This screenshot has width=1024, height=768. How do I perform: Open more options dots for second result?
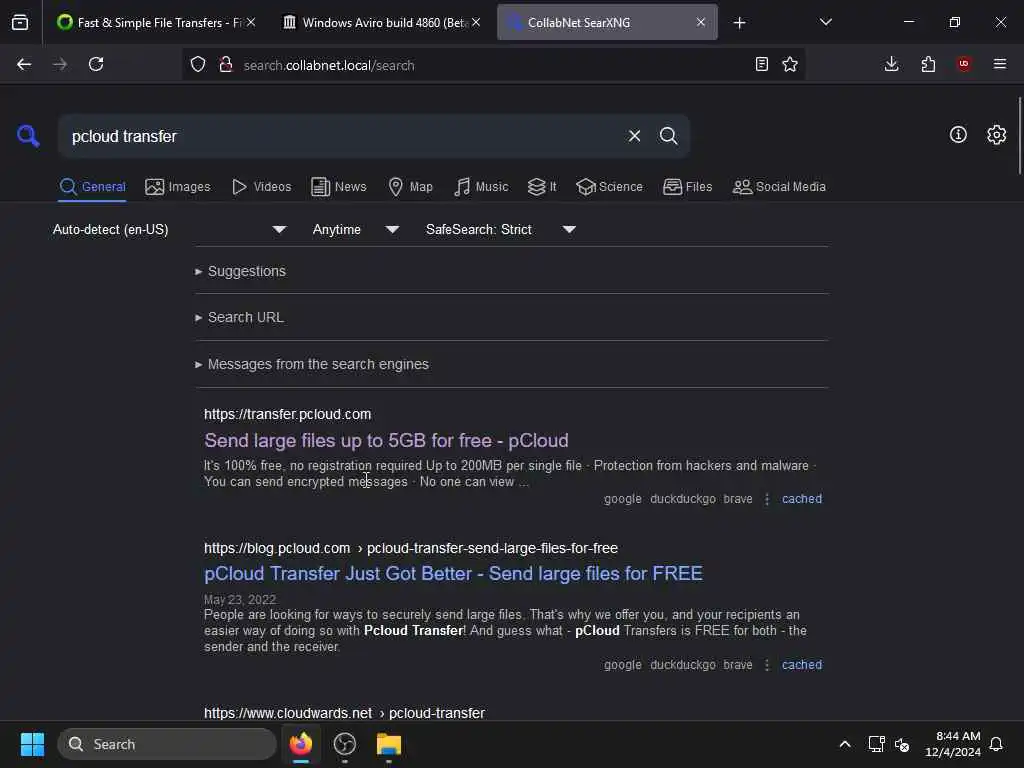pyautogui.click(x=767, y=665)
